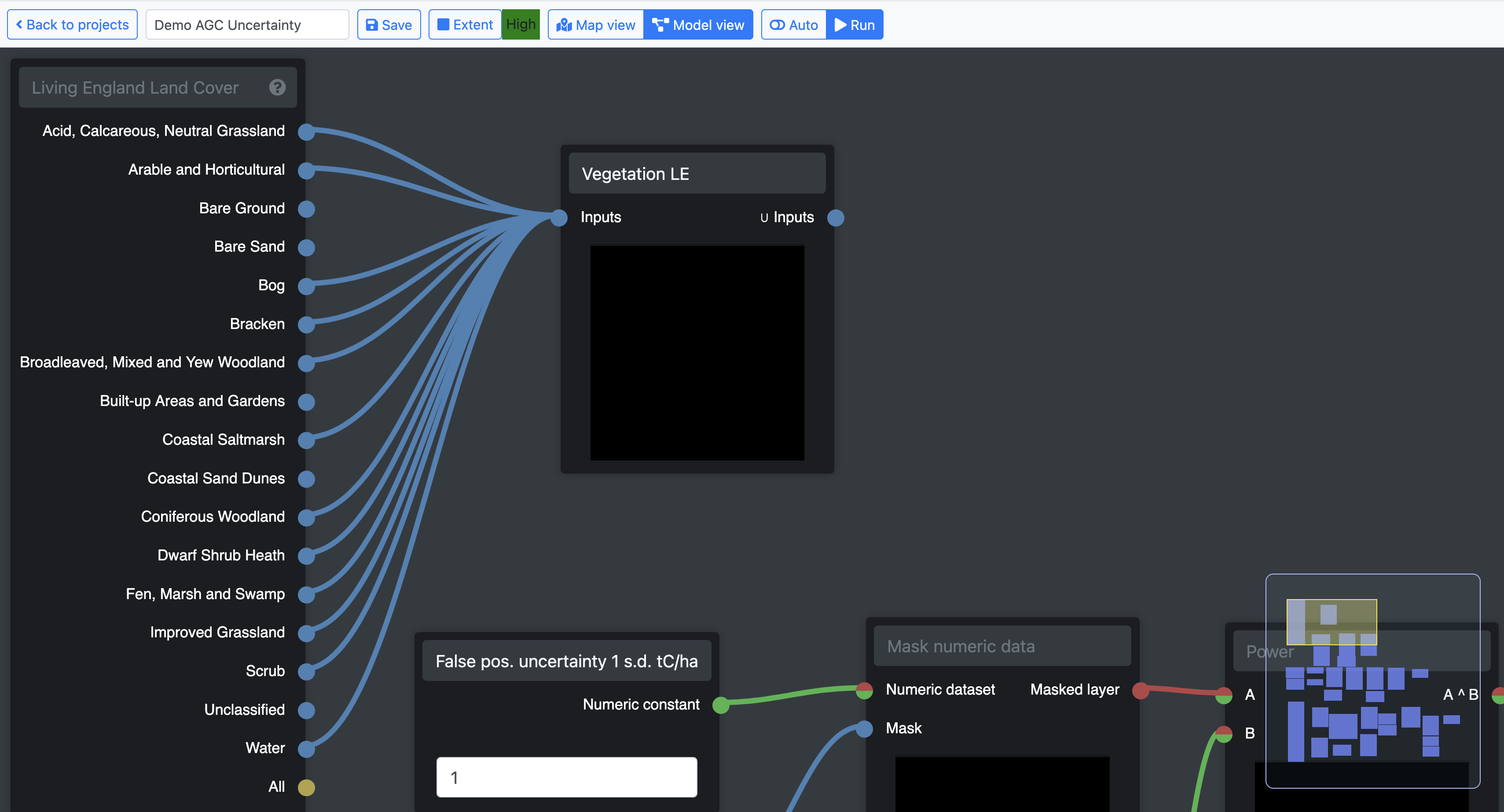
Task: Toggle the High resolution setting
Action: [520, 25]
